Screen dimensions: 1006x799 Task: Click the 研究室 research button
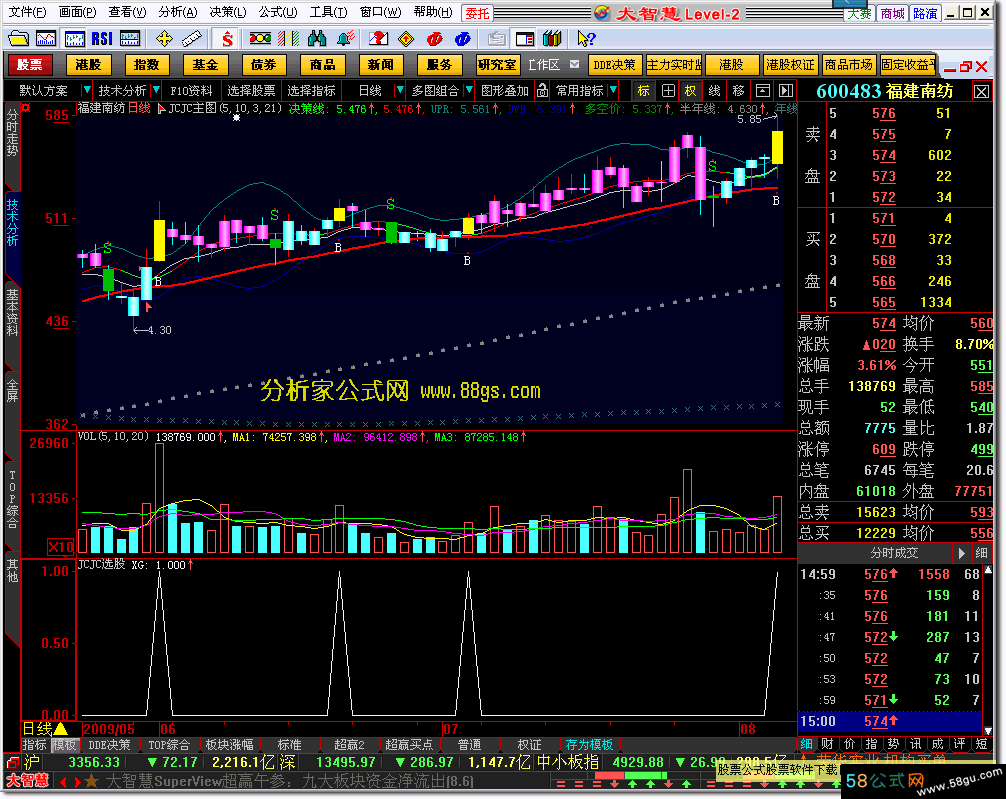pos(497,65)
